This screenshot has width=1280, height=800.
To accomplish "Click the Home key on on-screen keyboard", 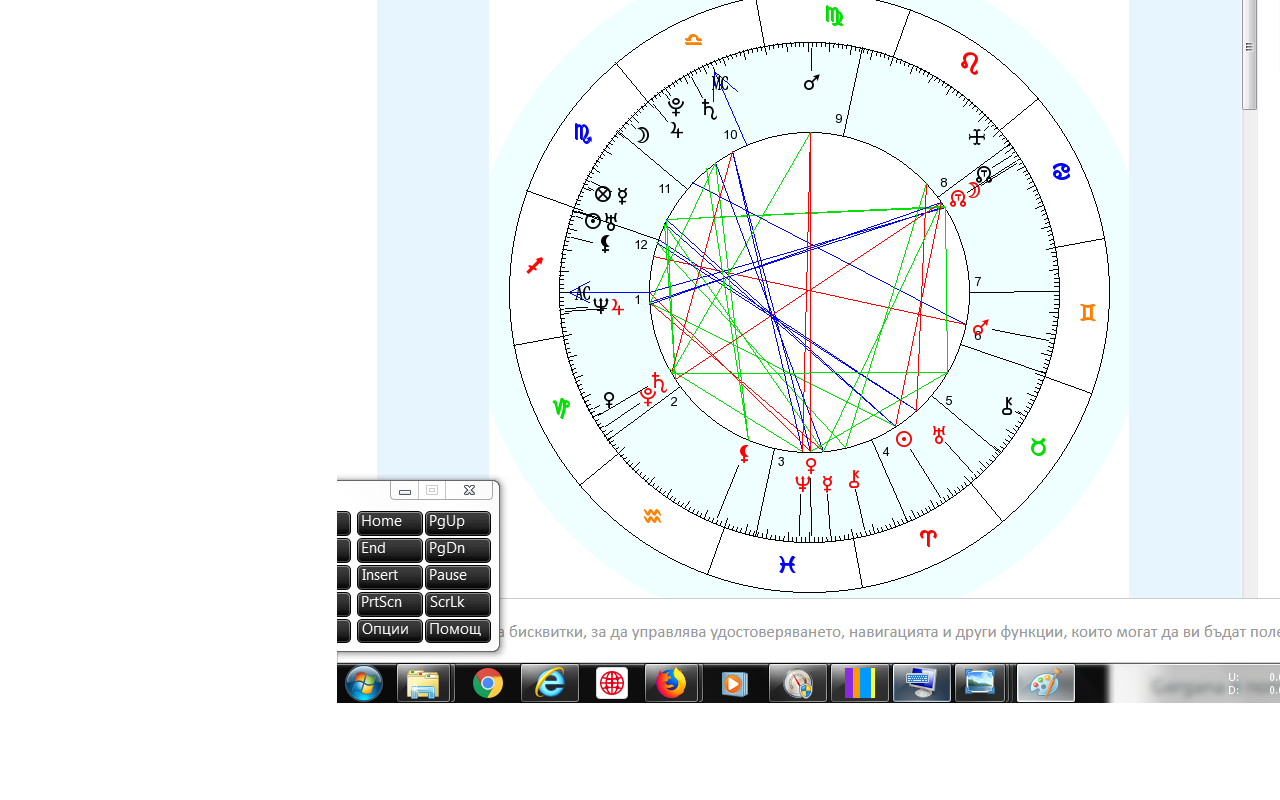I will [389, 523].
